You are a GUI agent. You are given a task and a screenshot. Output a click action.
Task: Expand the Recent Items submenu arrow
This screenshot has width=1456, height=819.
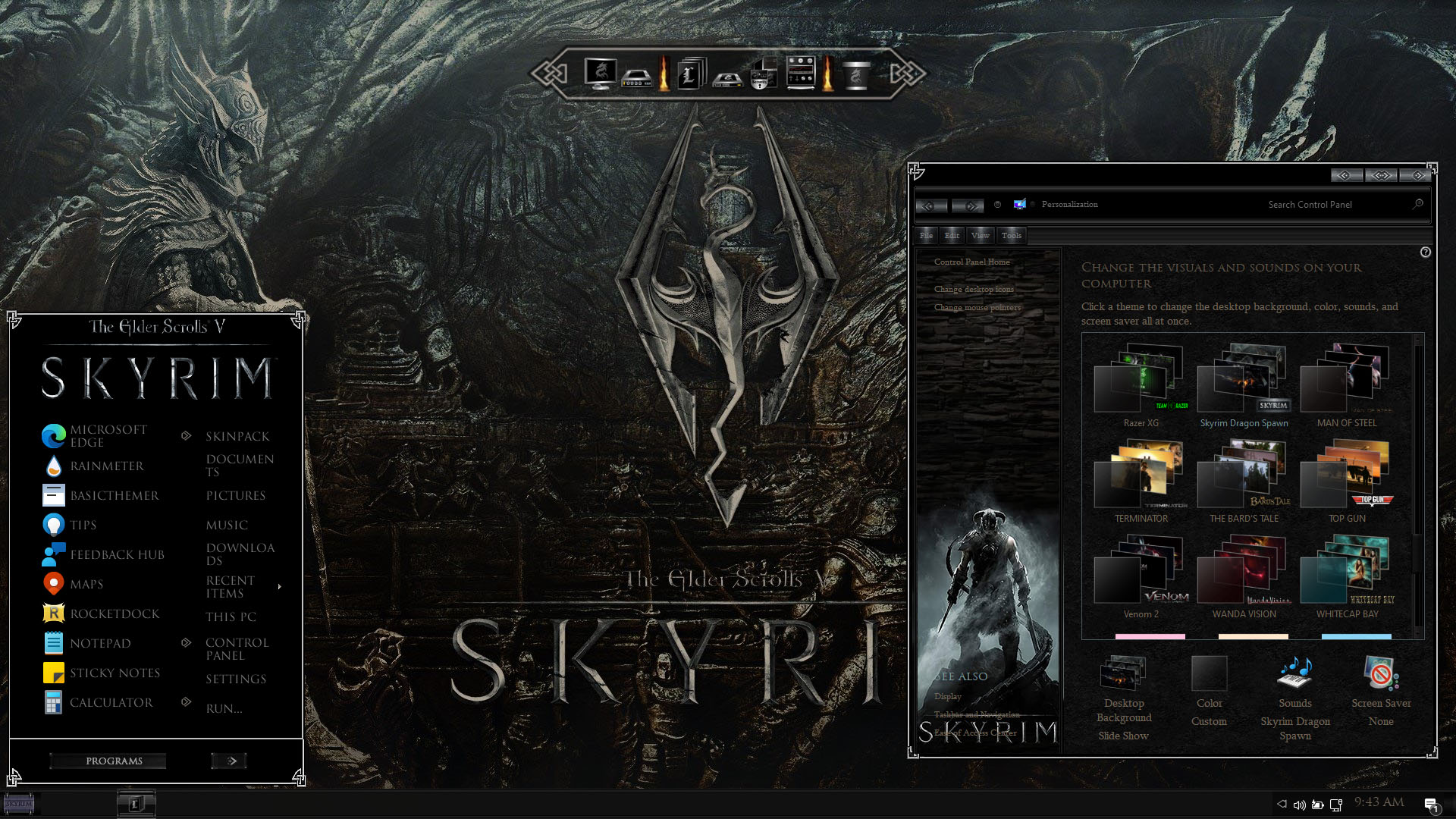(280, 586)
